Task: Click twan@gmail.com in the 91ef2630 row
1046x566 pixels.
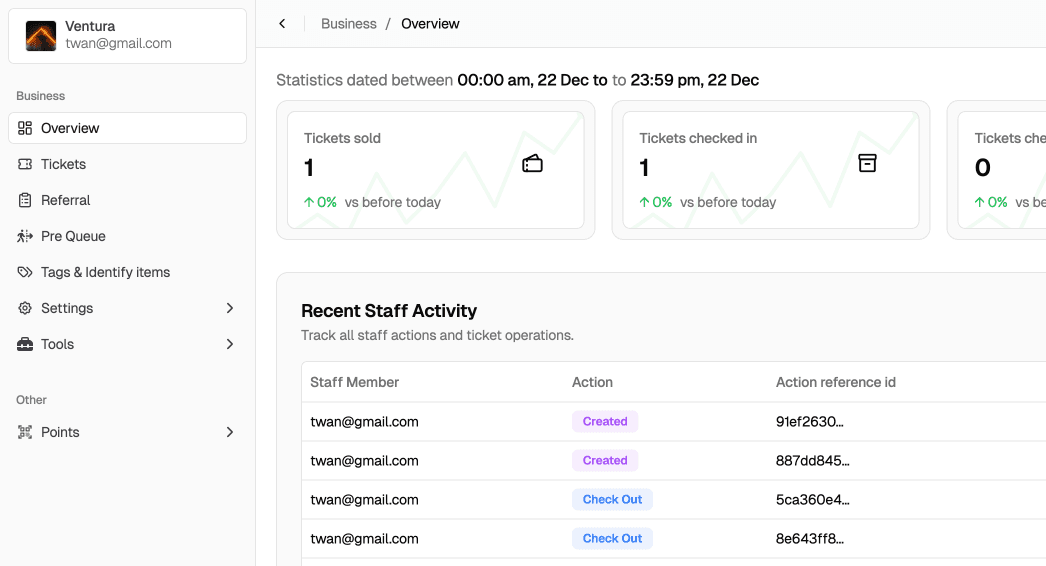Action: tap(364, 422)
